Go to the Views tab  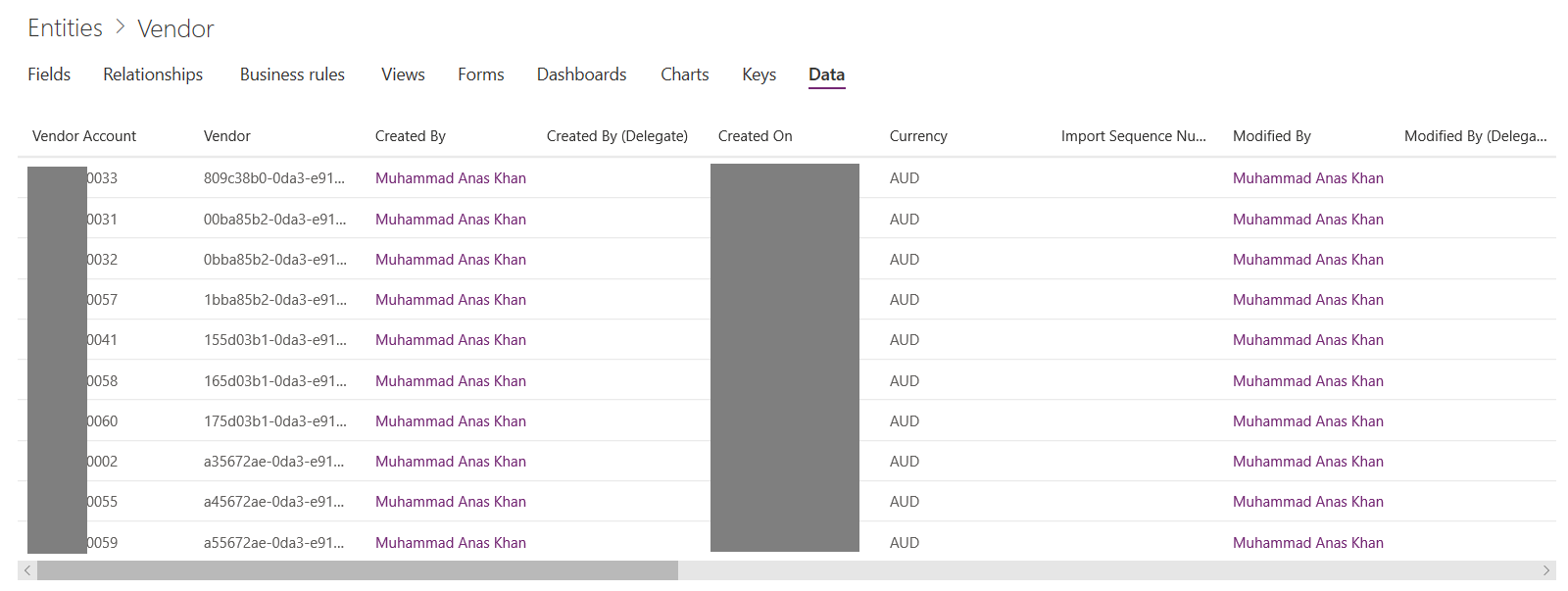pos(403,74)
